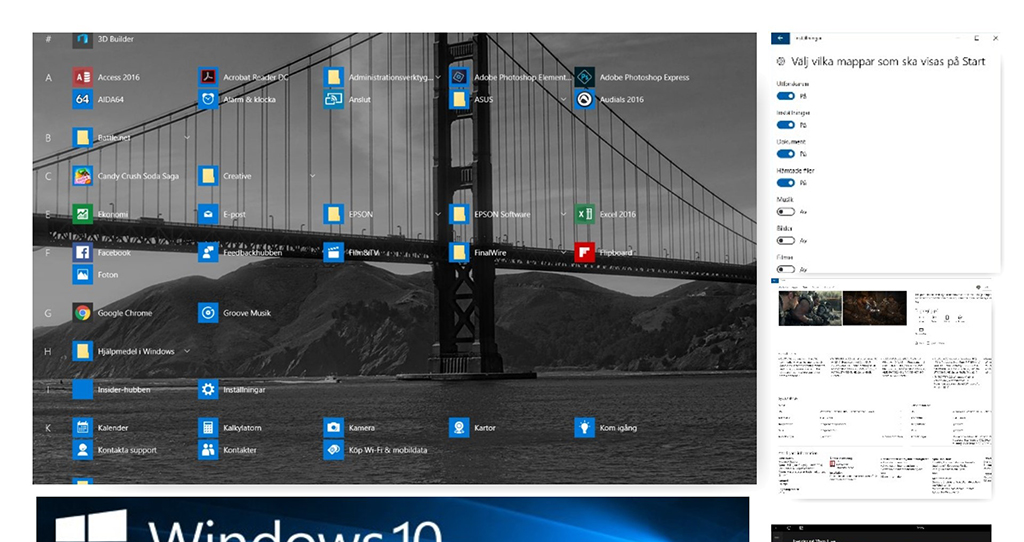Click letter G section header
The height and width of the screenshot is (542, 1024).
[x=48, y=313]
